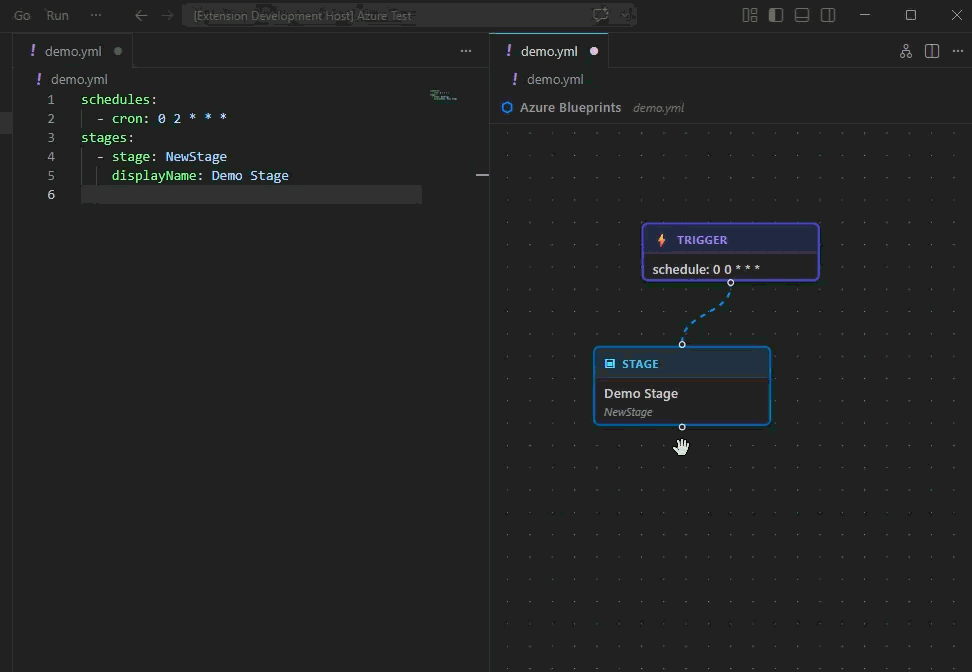
Task: Click the dashed edge between trigger and stage
Action: (x=706, y=314)
